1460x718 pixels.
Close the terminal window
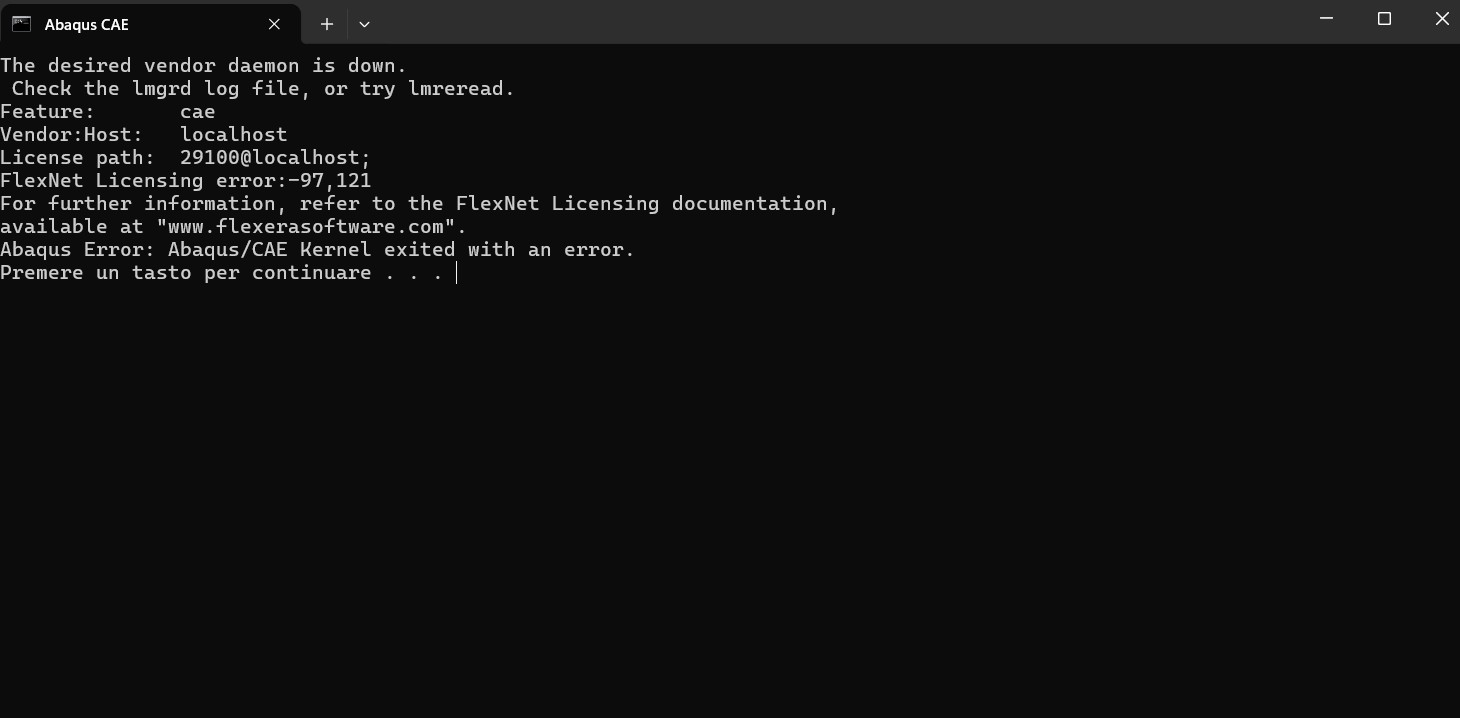coord(1441,19)
